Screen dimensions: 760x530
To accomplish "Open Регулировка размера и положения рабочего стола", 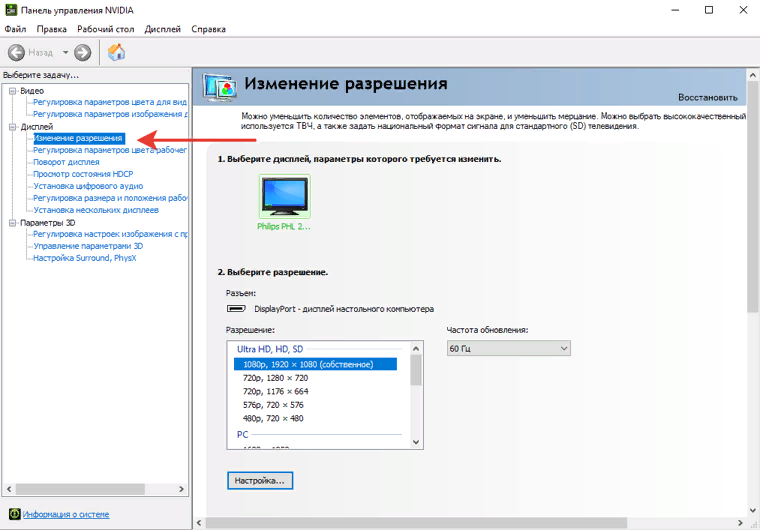I will [110, 198].
